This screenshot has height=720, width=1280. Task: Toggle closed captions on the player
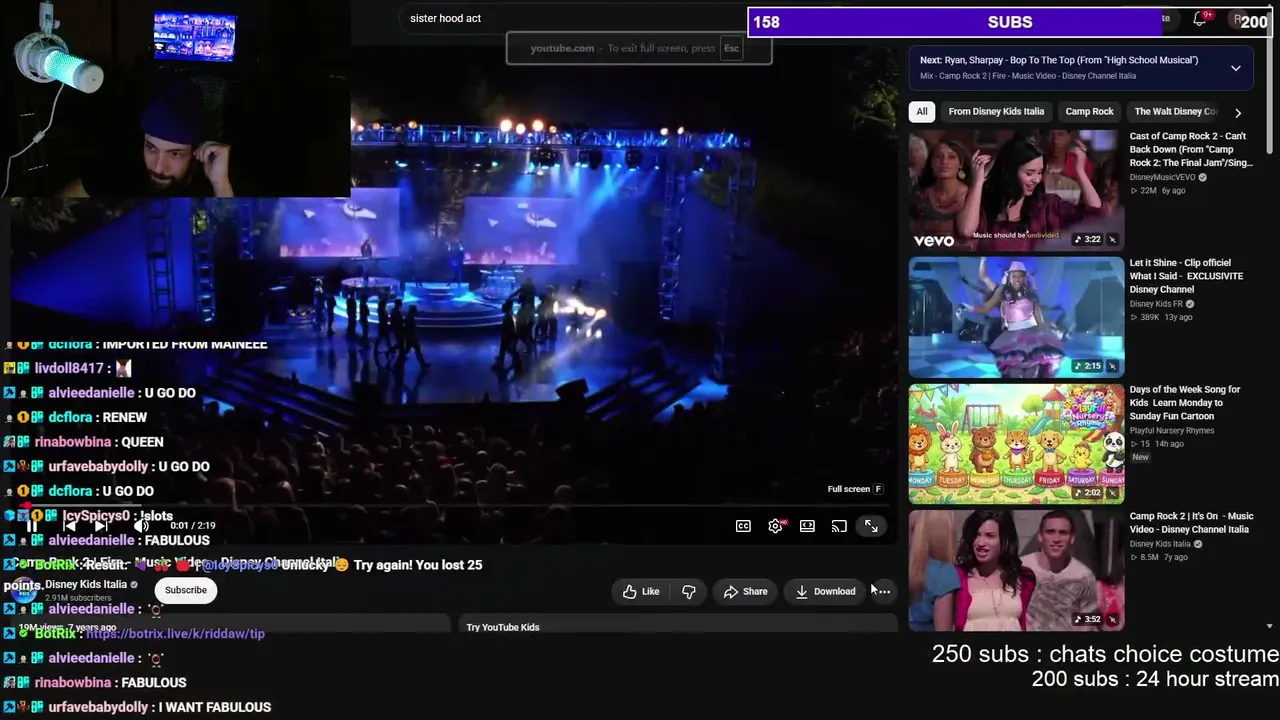[x=743, y=526]
